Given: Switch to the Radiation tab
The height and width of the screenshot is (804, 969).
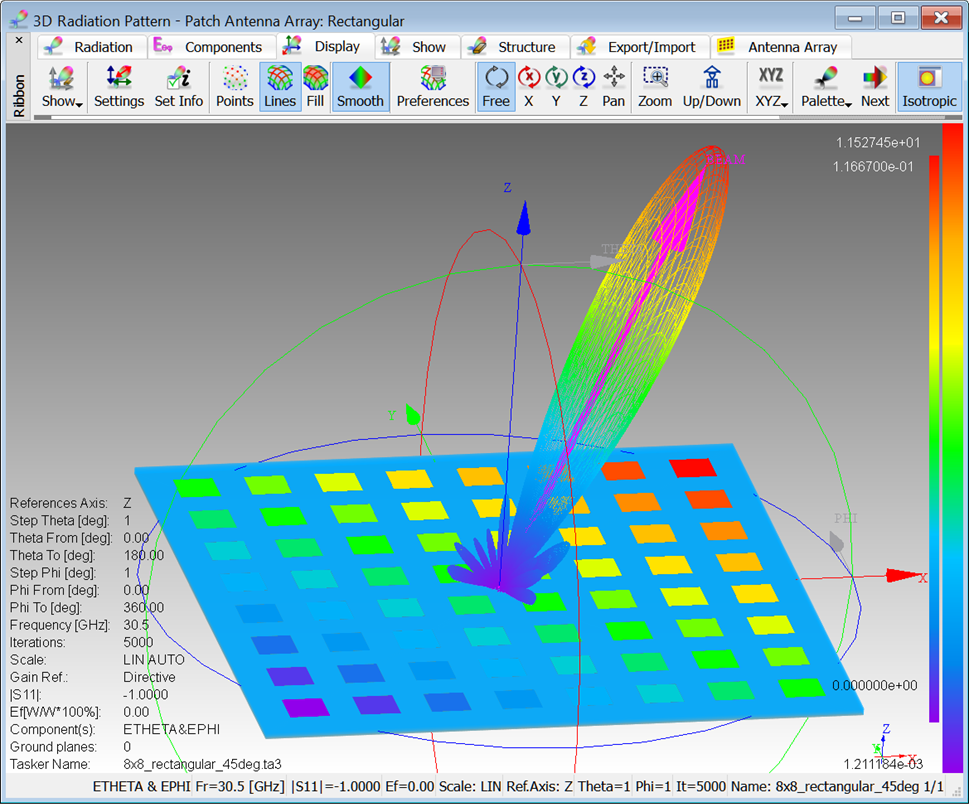Looking at the screenshot, I should coord(92,47).
